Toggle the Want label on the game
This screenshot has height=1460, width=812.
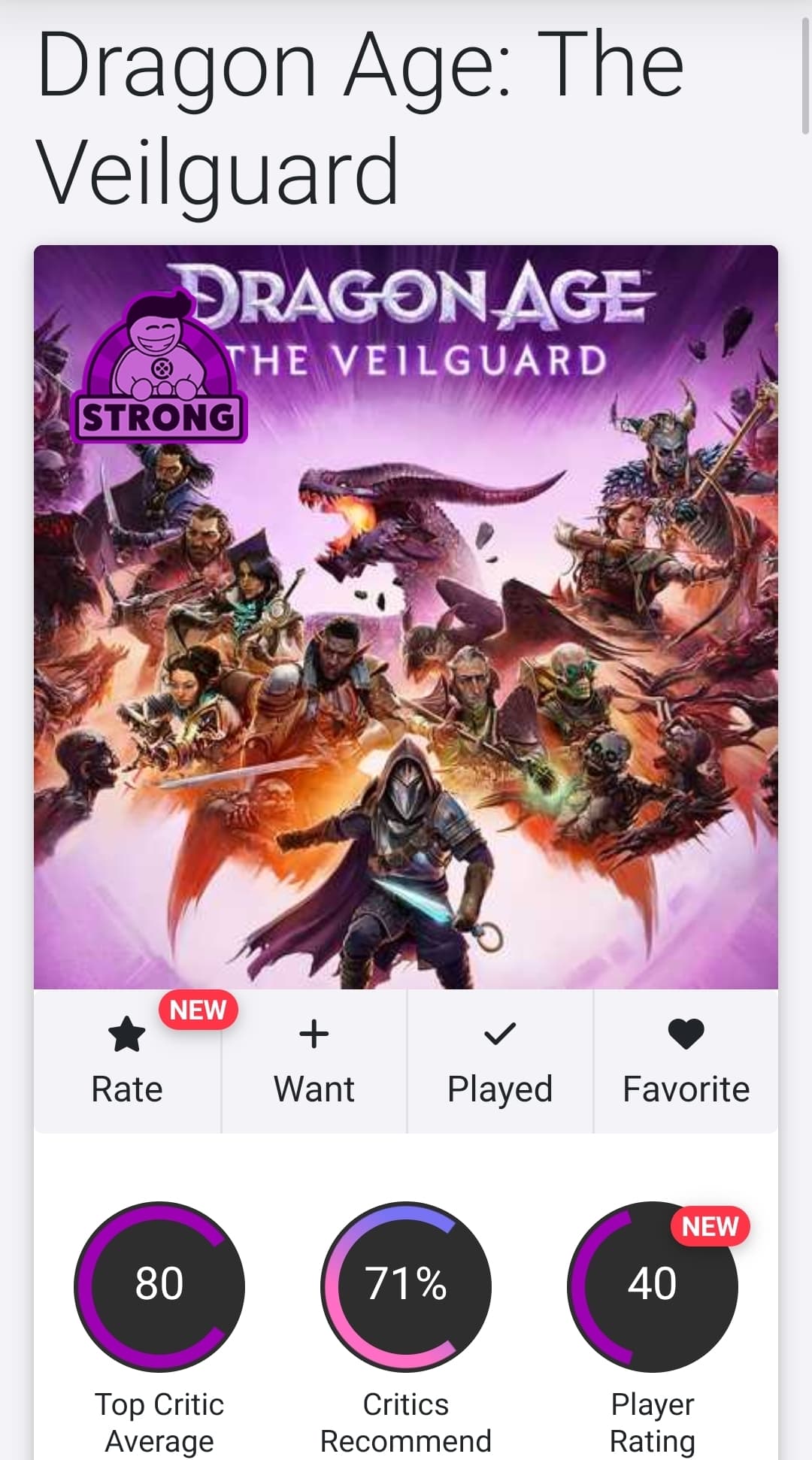(314, 1089)
